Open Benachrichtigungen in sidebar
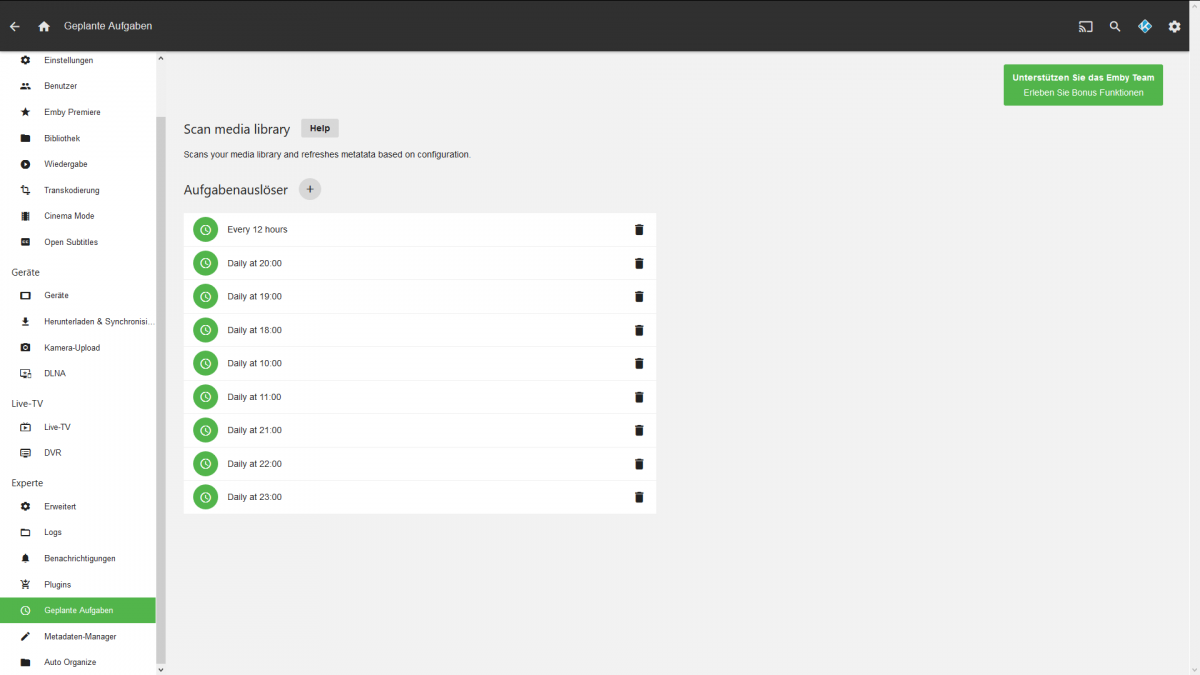Viewport: 1200px width, 675px height. click(78, 558)
